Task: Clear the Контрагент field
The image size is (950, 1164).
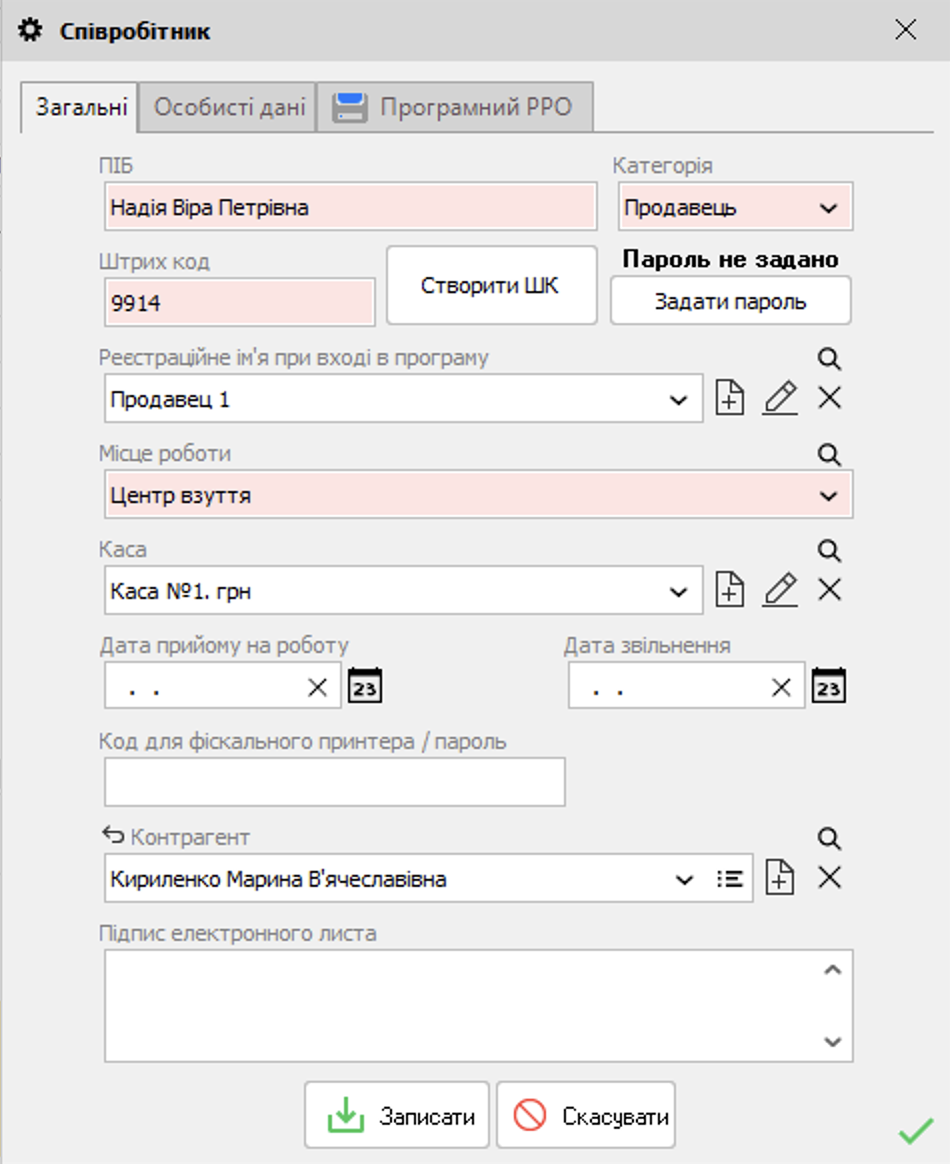Action: click(830, 877)
